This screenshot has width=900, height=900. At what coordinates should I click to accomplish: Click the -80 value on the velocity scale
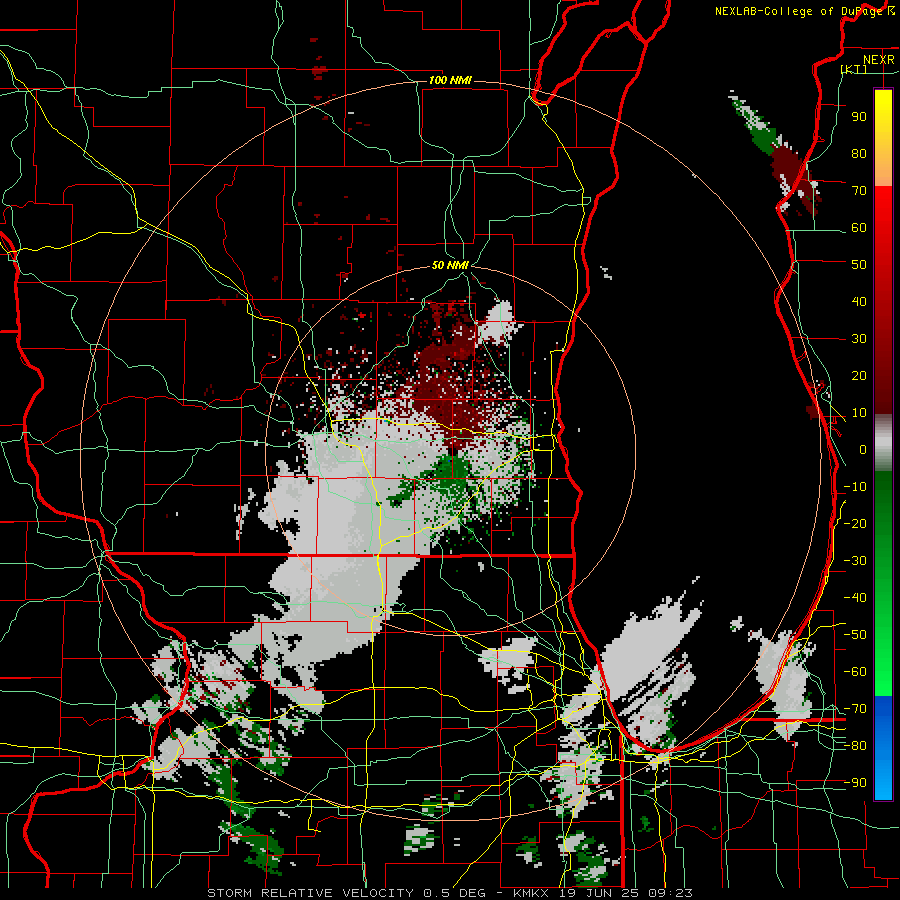[x=855, y=746]
